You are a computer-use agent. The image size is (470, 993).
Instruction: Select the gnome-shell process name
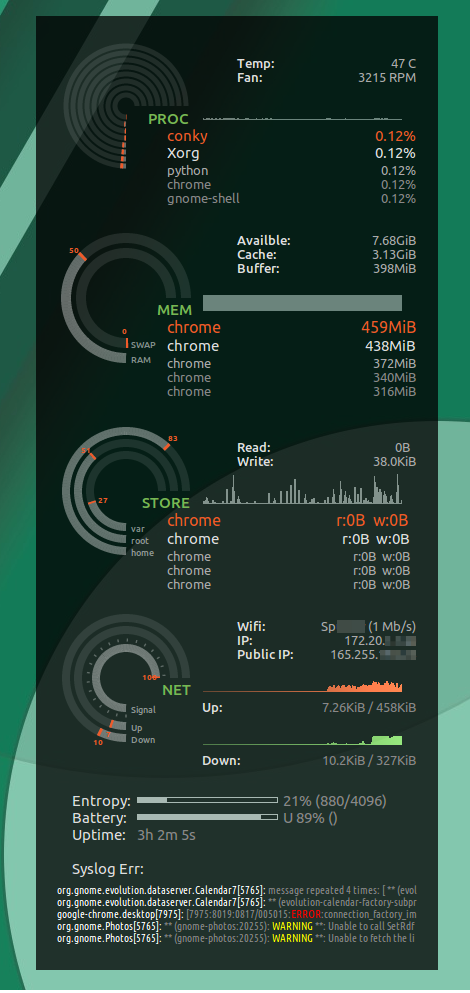[203, 199]
